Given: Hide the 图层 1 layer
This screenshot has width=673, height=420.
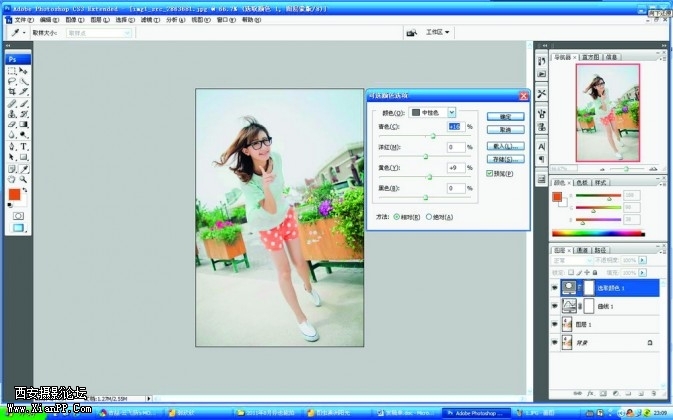Looking at the screenshot, I should 555,324.
